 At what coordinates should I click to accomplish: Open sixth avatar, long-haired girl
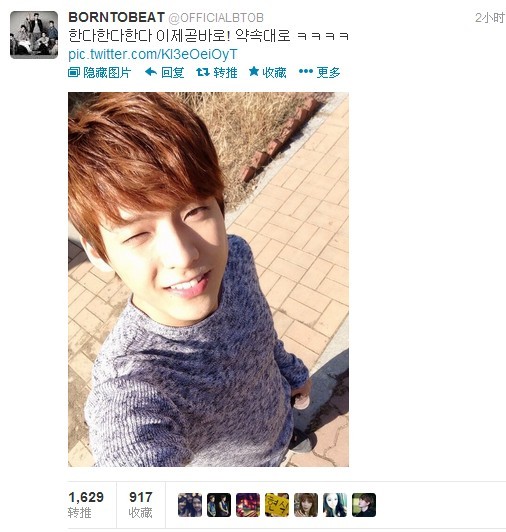[x=335, y=505]
